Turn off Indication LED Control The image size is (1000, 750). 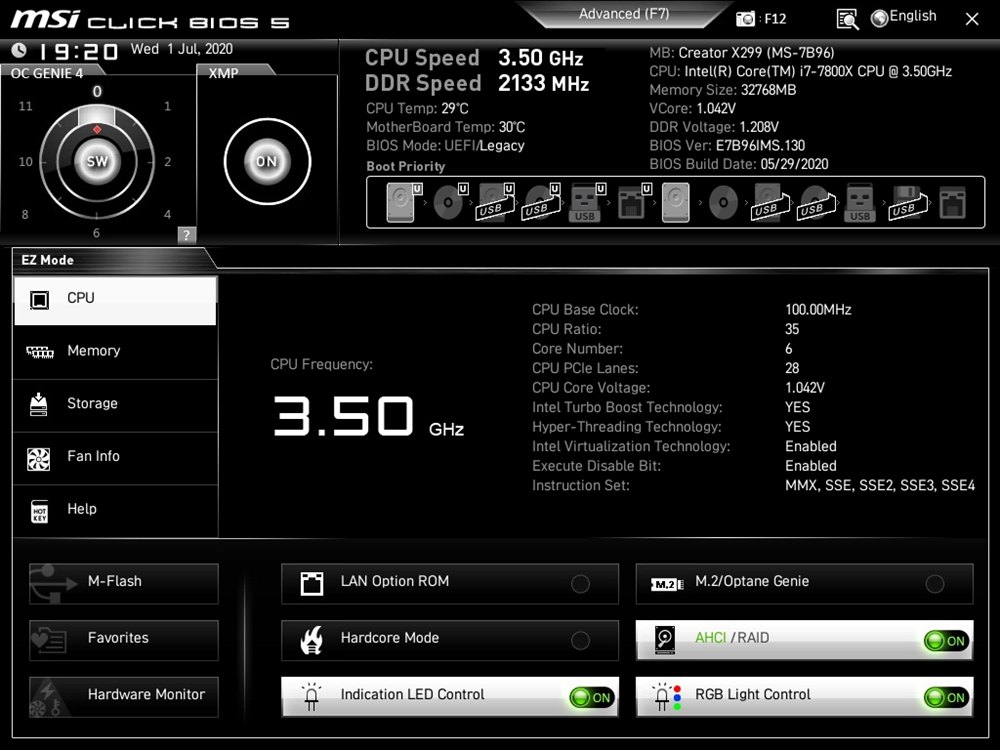(x=592, y=697)
